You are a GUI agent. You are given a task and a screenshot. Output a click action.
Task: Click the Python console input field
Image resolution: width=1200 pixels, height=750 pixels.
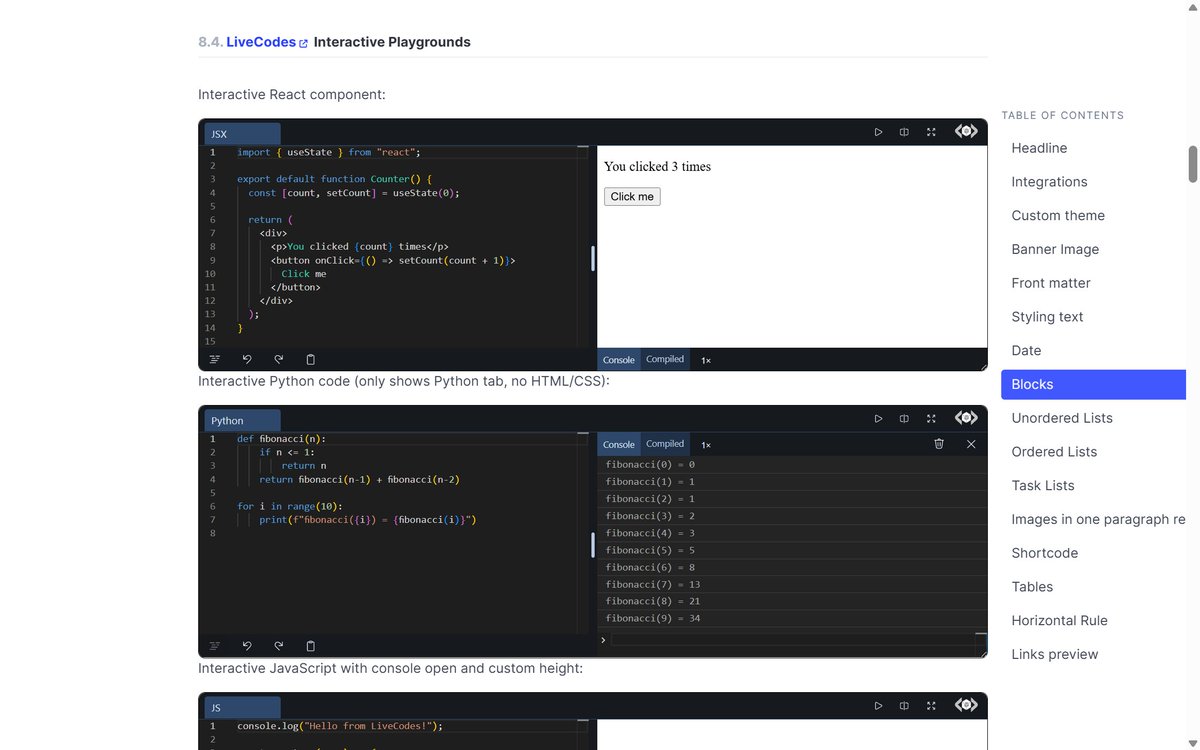792,640
